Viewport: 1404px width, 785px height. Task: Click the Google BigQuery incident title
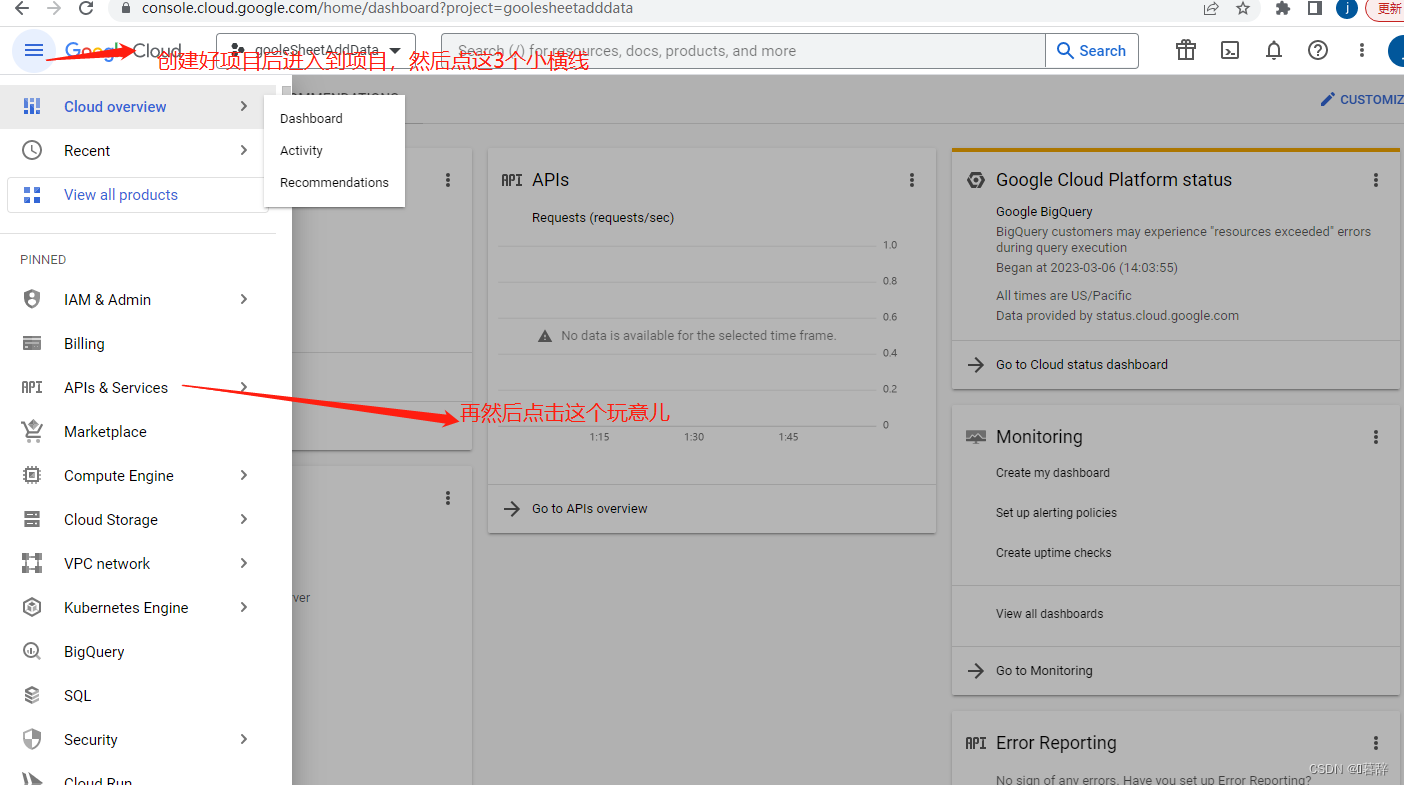tap(1044, 211)
